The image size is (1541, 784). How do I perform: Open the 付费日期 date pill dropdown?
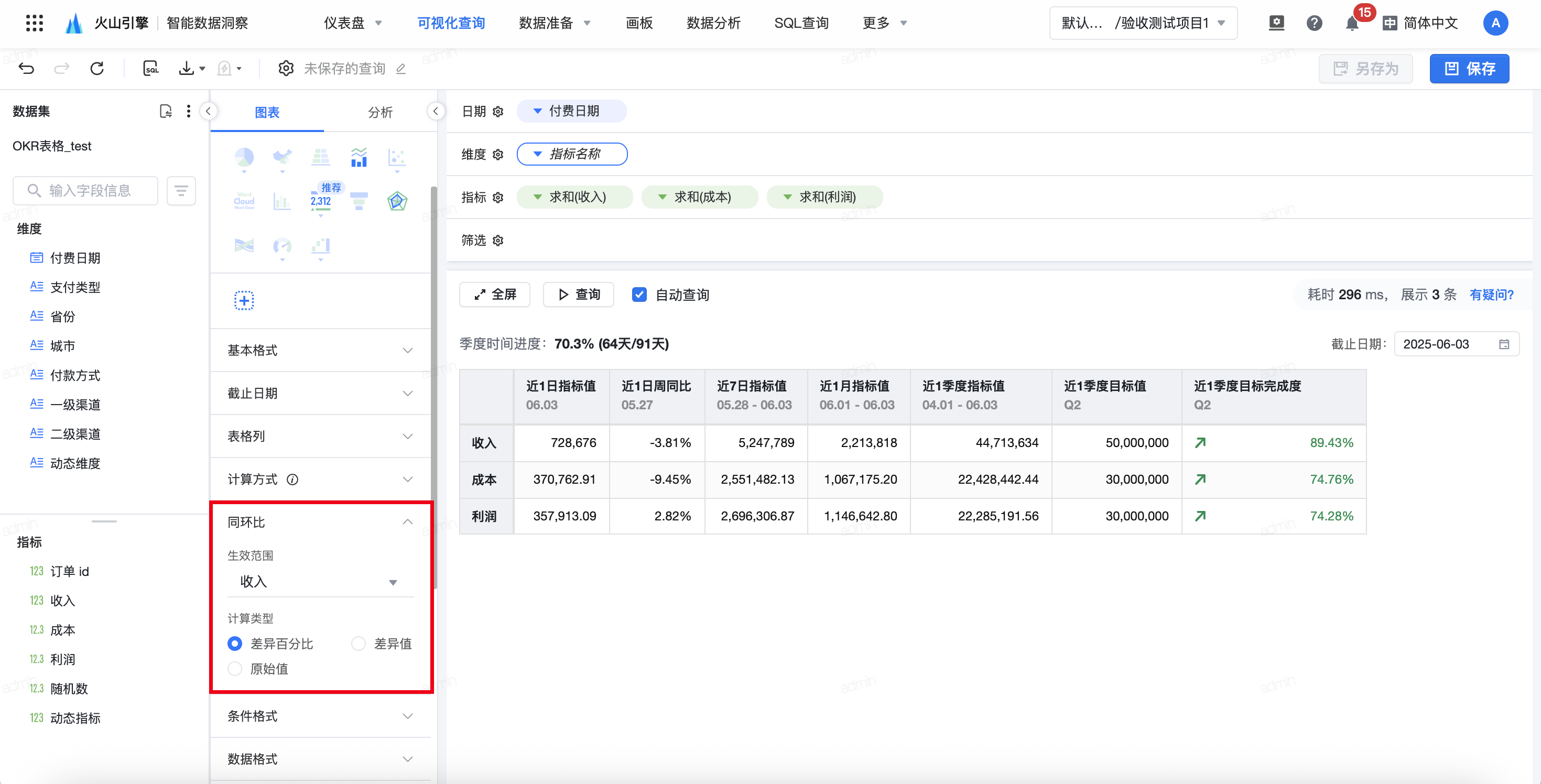(571, 111)
